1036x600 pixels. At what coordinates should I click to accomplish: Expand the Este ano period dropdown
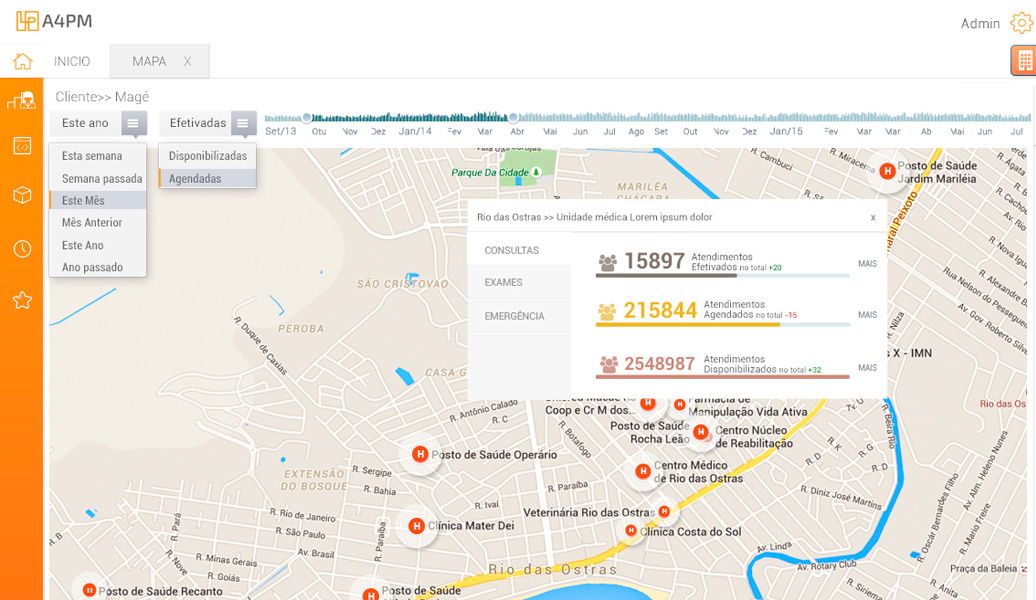tap(134, 123)
